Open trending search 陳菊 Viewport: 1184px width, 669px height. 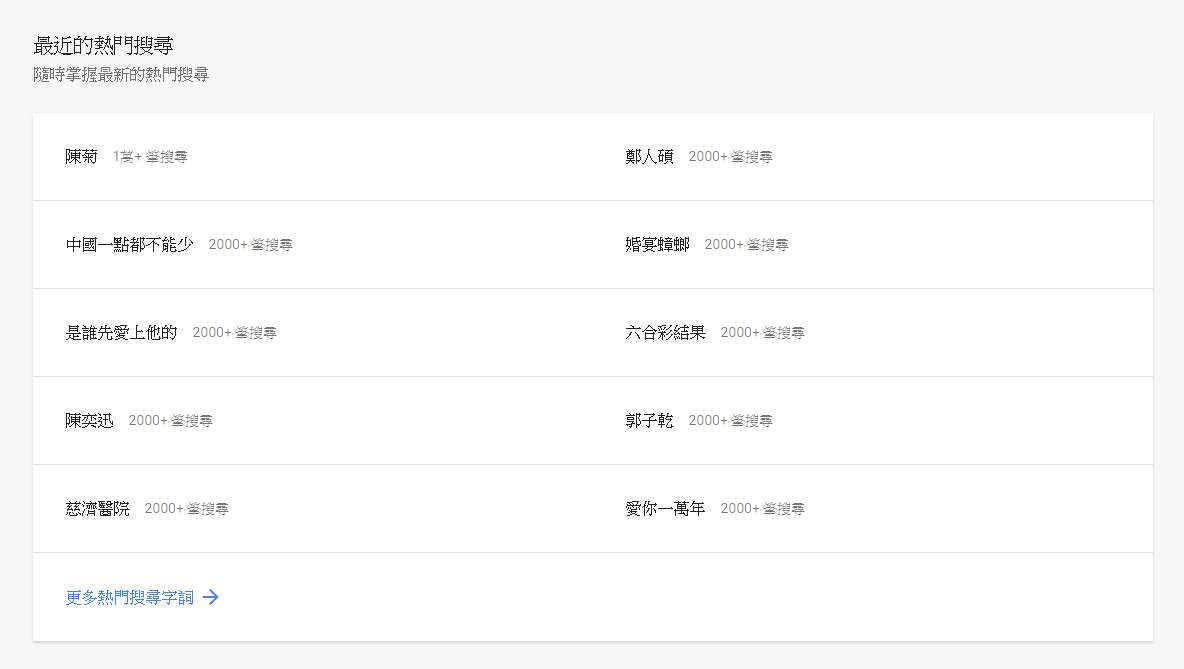pos(82,157)
